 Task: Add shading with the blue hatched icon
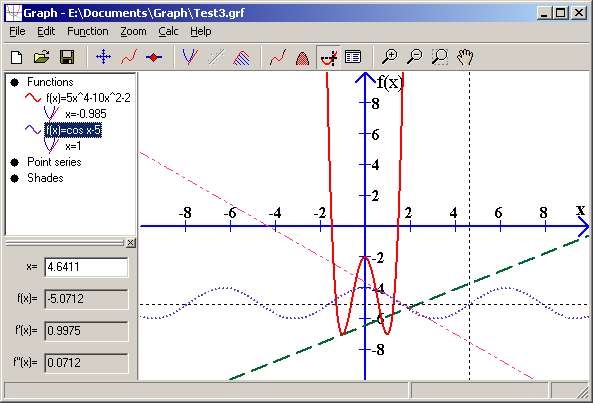pyautogui.click(x=241, y=57)
